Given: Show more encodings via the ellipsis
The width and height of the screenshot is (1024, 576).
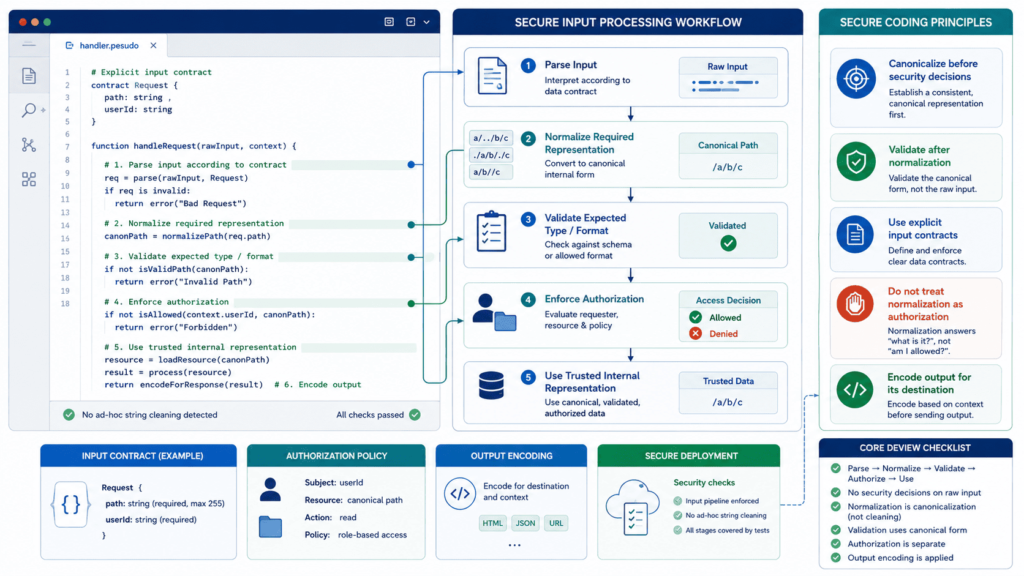Looking at the screenshot, I should [515, 545].
